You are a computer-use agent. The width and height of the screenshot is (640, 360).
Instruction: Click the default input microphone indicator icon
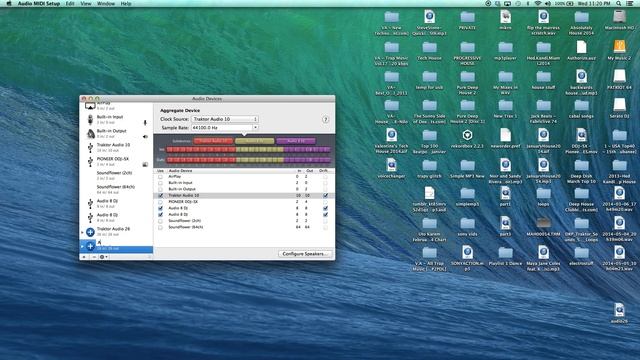(145, 122)
